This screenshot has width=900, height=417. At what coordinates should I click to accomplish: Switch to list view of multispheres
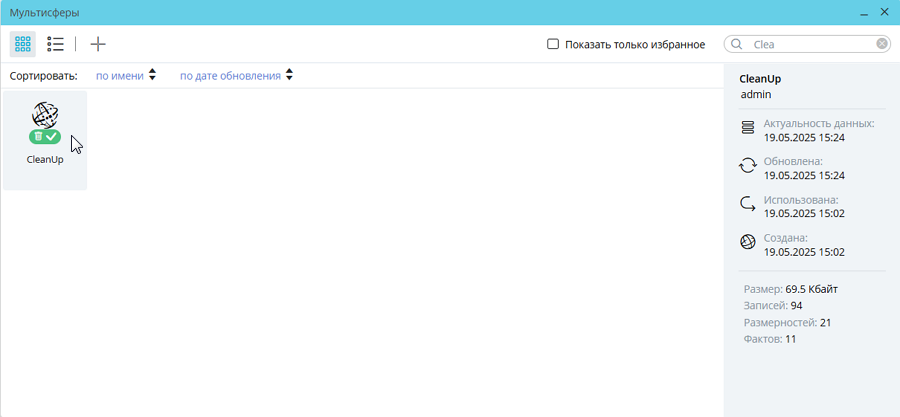(56, 44)
